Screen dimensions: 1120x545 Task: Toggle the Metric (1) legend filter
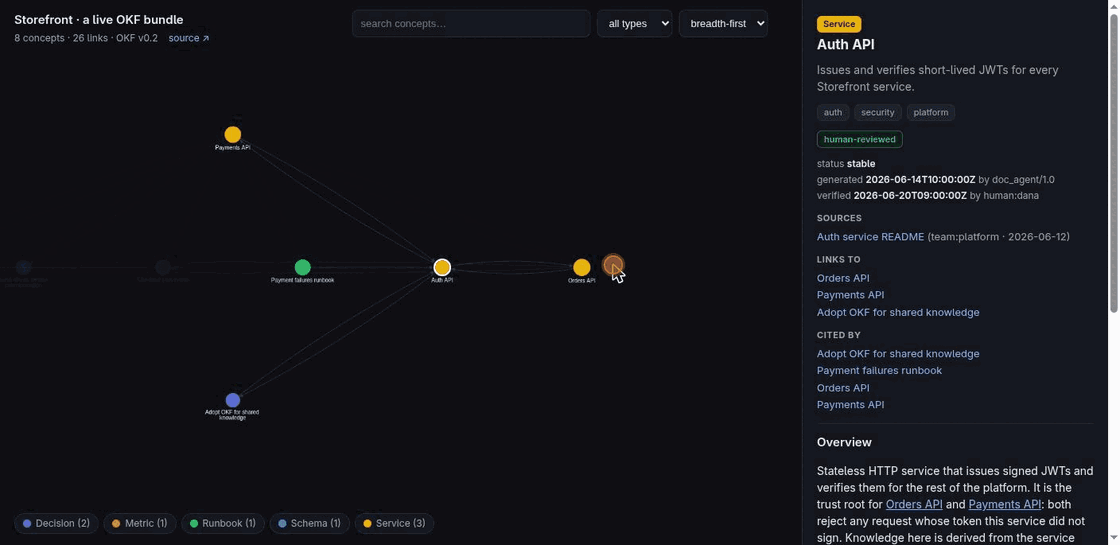coord(139,524)
